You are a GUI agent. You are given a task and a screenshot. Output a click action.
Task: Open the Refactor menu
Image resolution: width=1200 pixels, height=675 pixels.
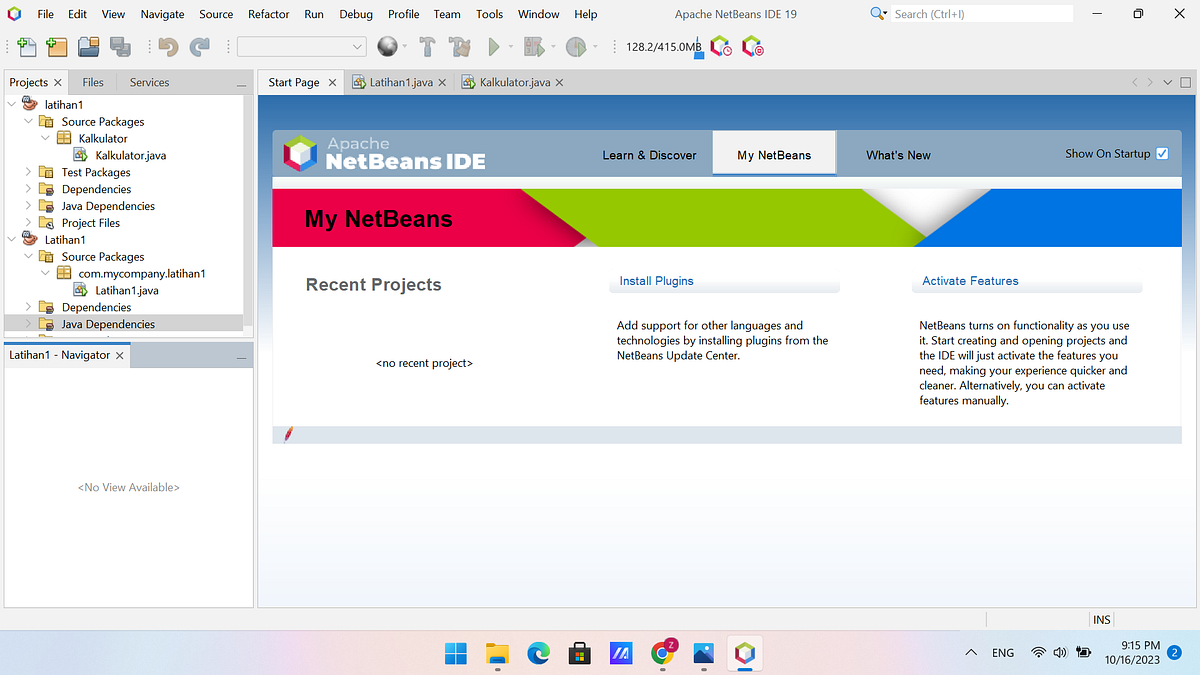point(268,14)
